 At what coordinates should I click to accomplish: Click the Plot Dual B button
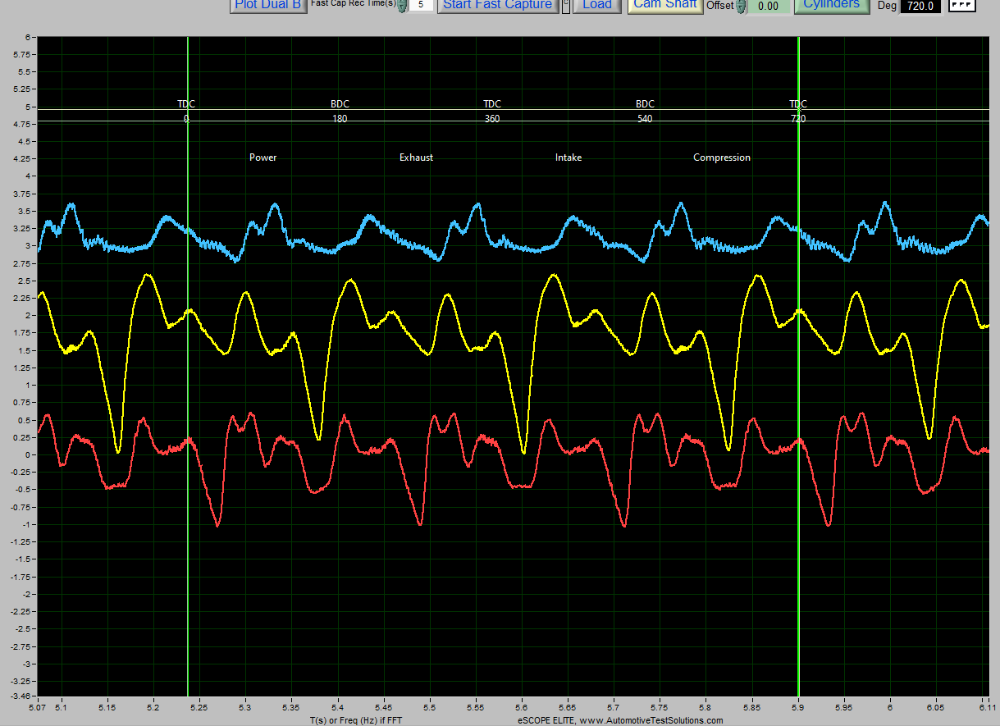tap(268, 5)
